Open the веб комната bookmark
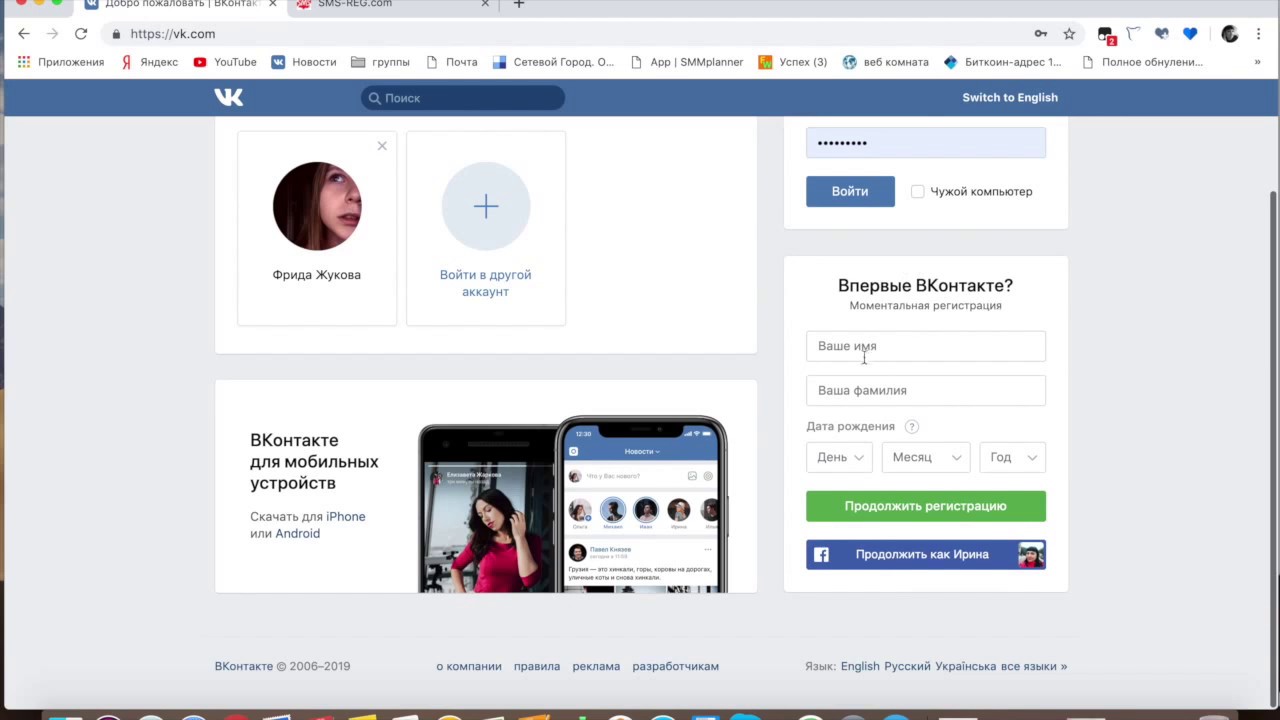 pyautogui.click(x=886, y=62)
